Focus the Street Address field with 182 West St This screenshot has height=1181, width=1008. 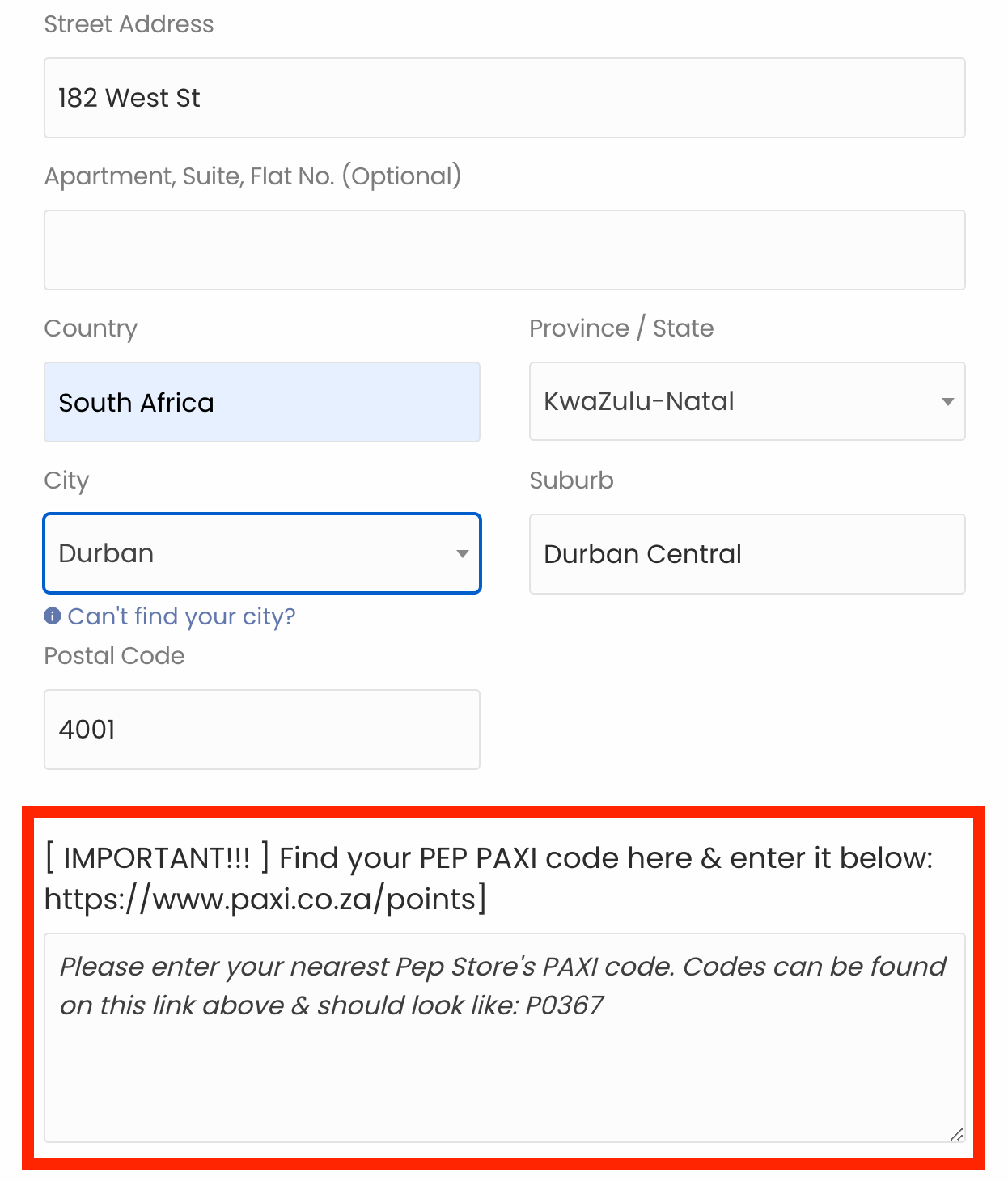(x=504, y=98)
